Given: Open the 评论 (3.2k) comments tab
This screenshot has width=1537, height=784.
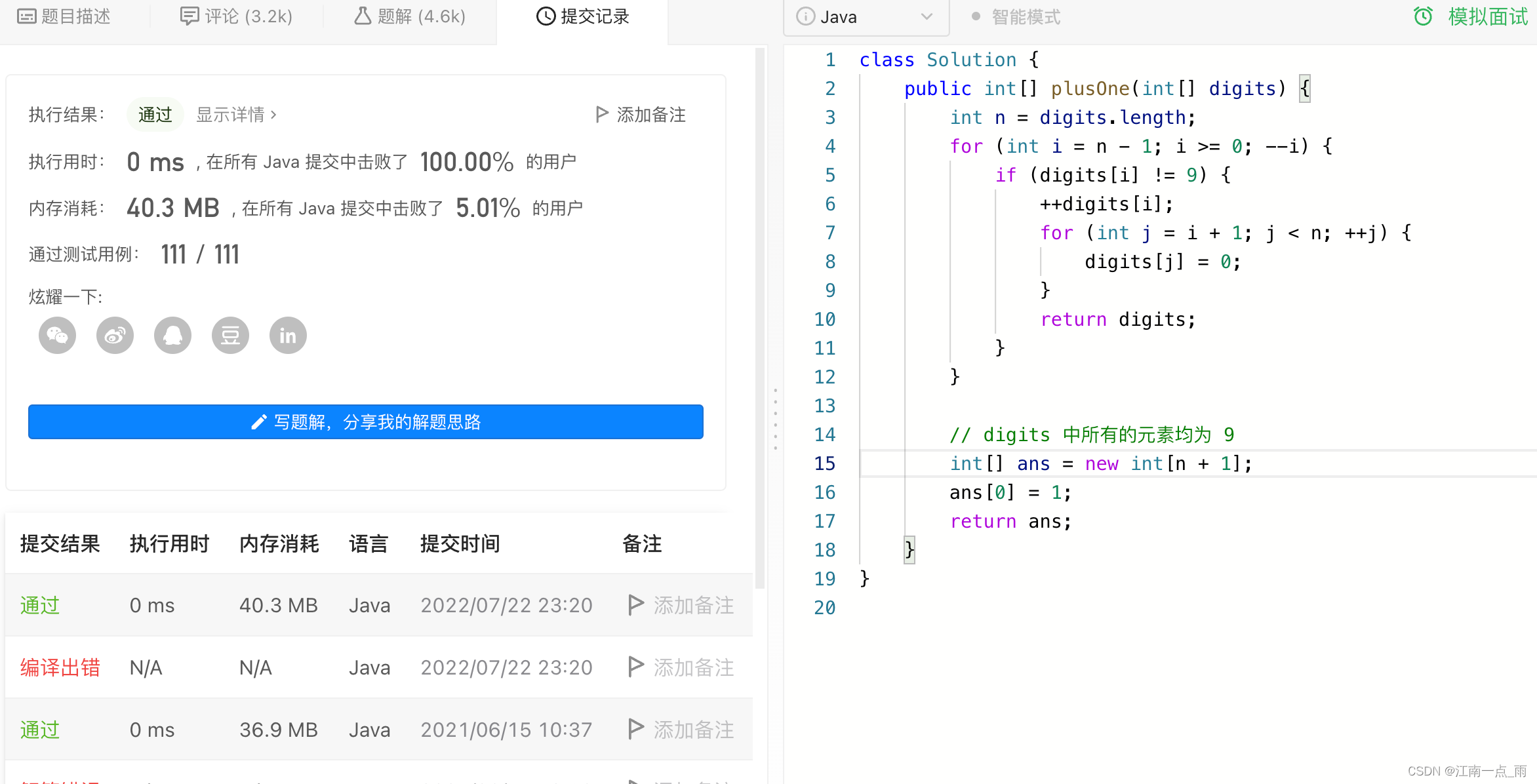Looking at the screenshot, I should tap(237, 16).
